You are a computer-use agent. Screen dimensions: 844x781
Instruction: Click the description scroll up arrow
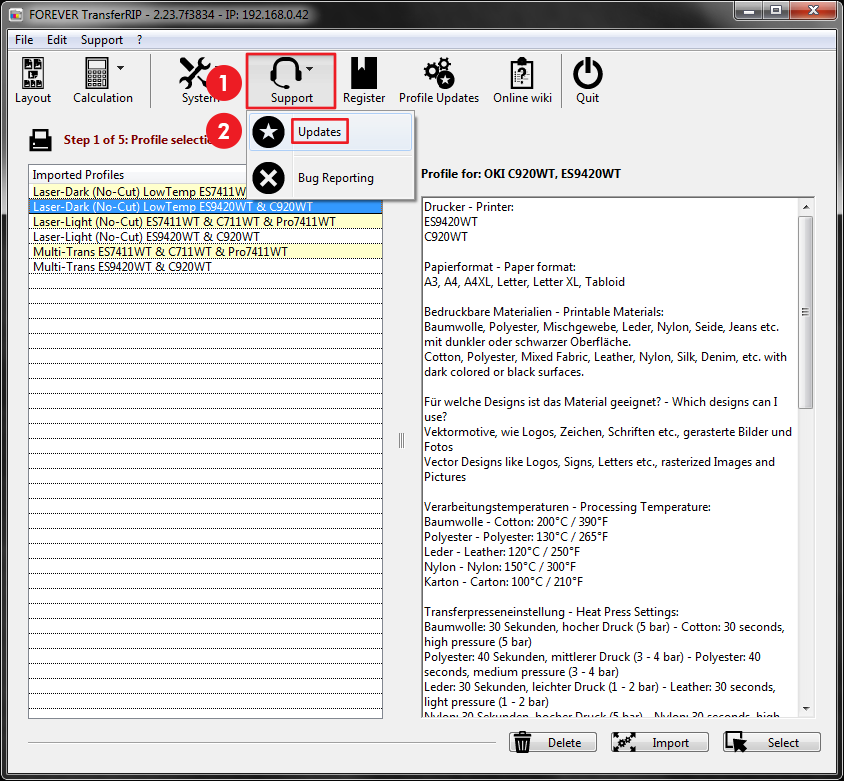coord(805,207)
